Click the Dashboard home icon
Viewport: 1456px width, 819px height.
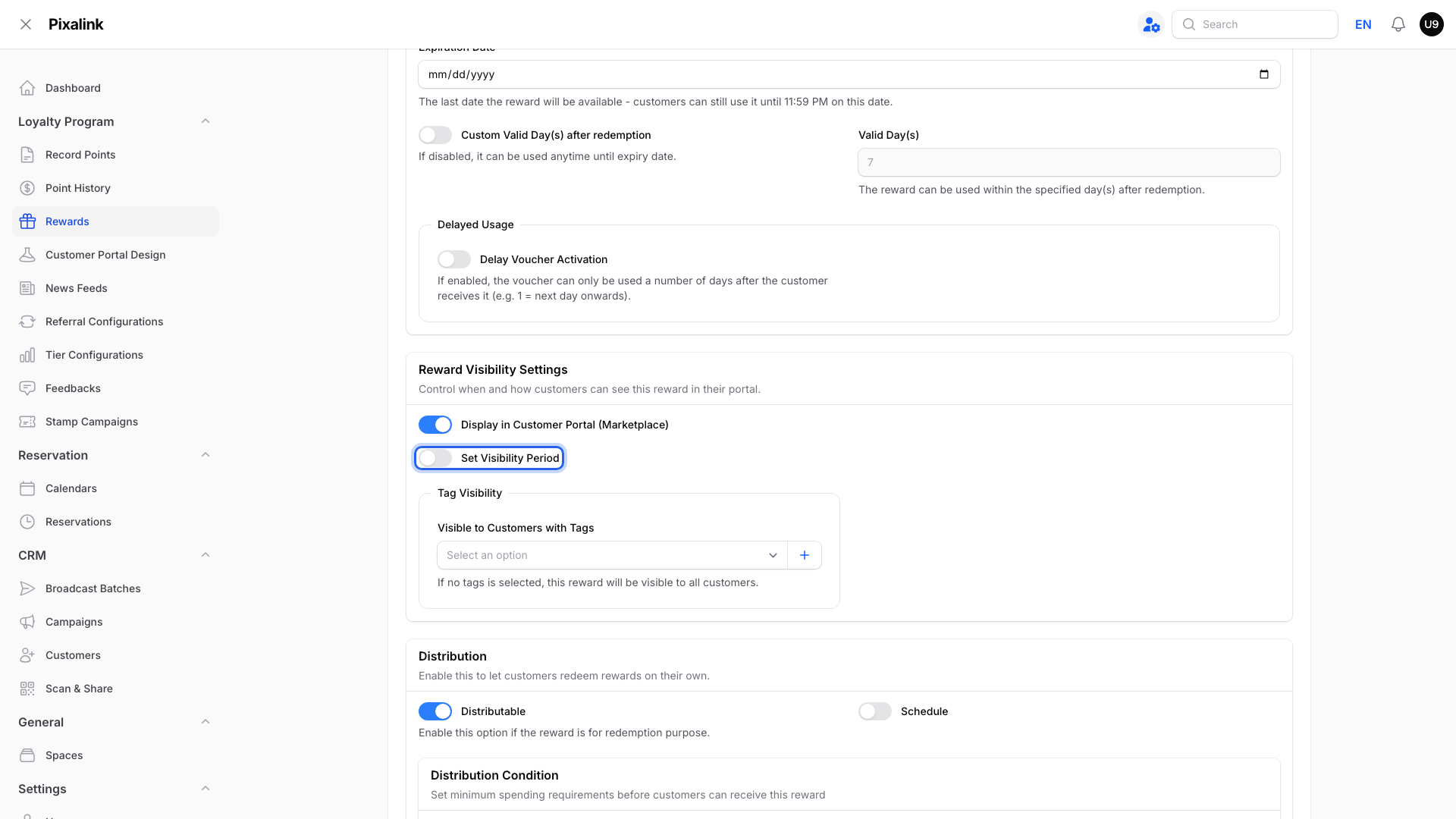[x=27, y=88]
